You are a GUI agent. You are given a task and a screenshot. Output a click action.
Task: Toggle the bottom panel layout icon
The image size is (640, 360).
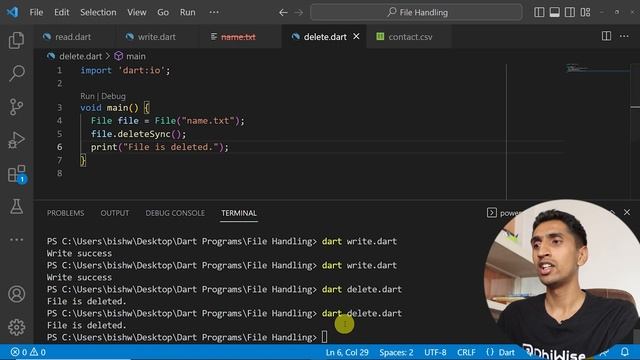555,12
